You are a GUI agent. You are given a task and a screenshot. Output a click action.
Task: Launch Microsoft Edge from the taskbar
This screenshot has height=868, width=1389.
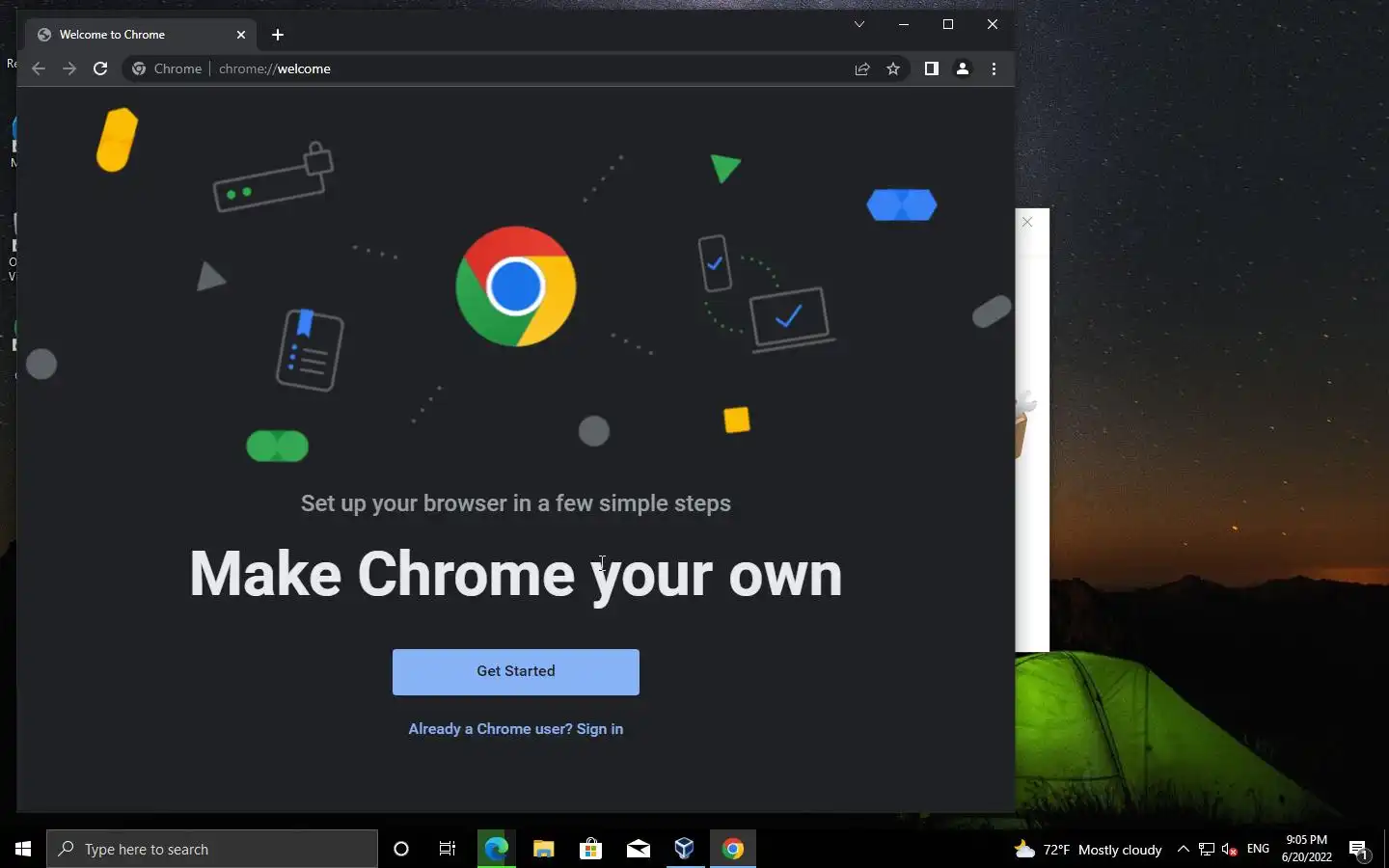coord(496,849)
